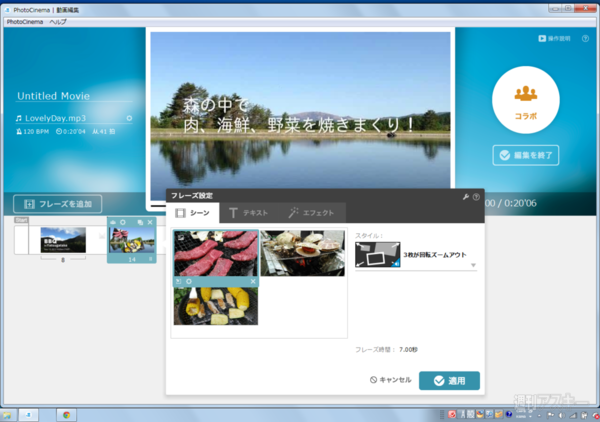Click the beat count 8 under BBQ phrase
This screenshot has height=422, width=600.
[63, 260]
